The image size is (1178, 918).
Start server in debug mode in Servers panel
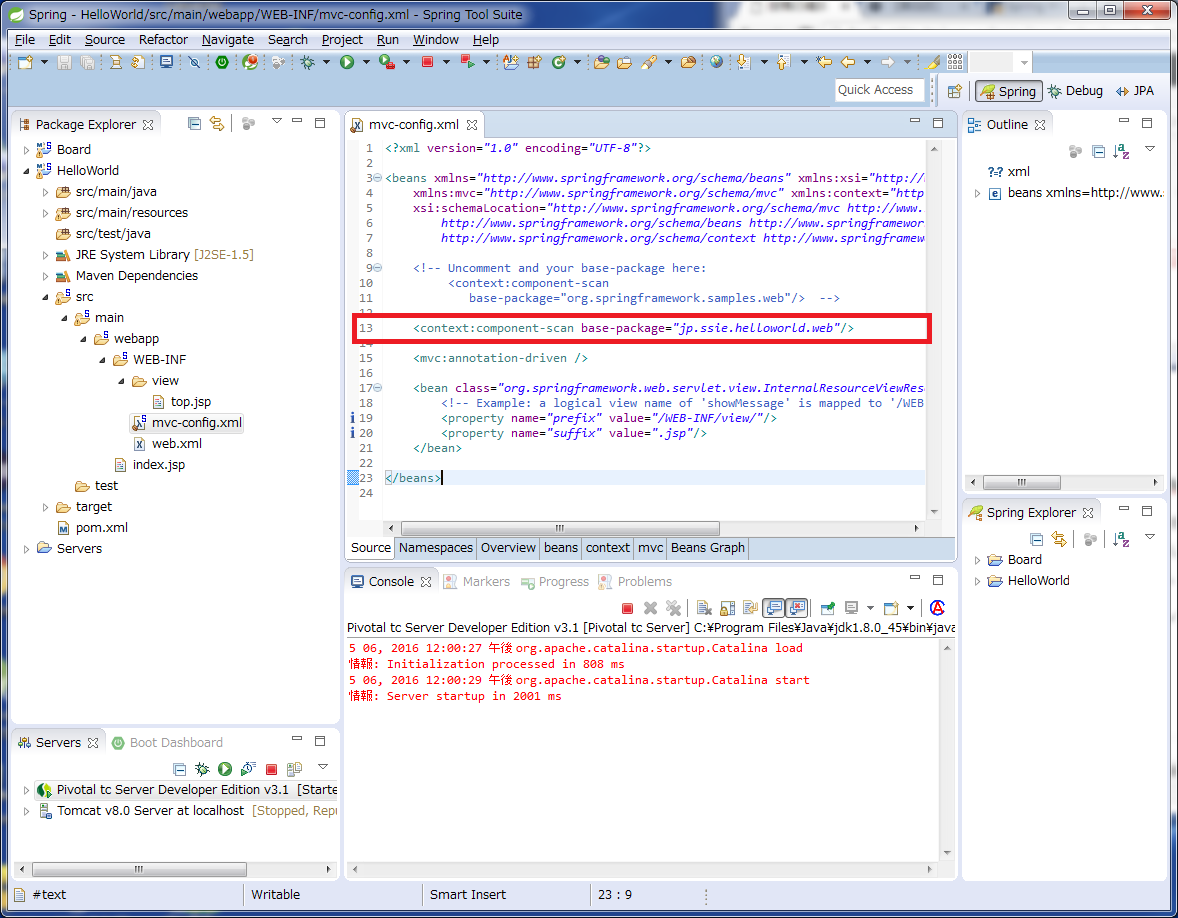[x=202, y=769]
